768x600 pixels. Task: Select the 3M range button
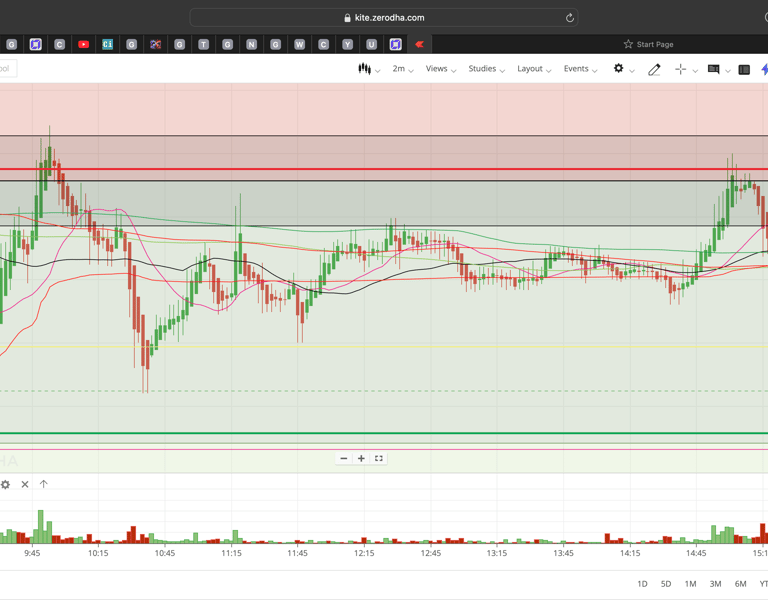pyautogui.click(x=715, y=584)
